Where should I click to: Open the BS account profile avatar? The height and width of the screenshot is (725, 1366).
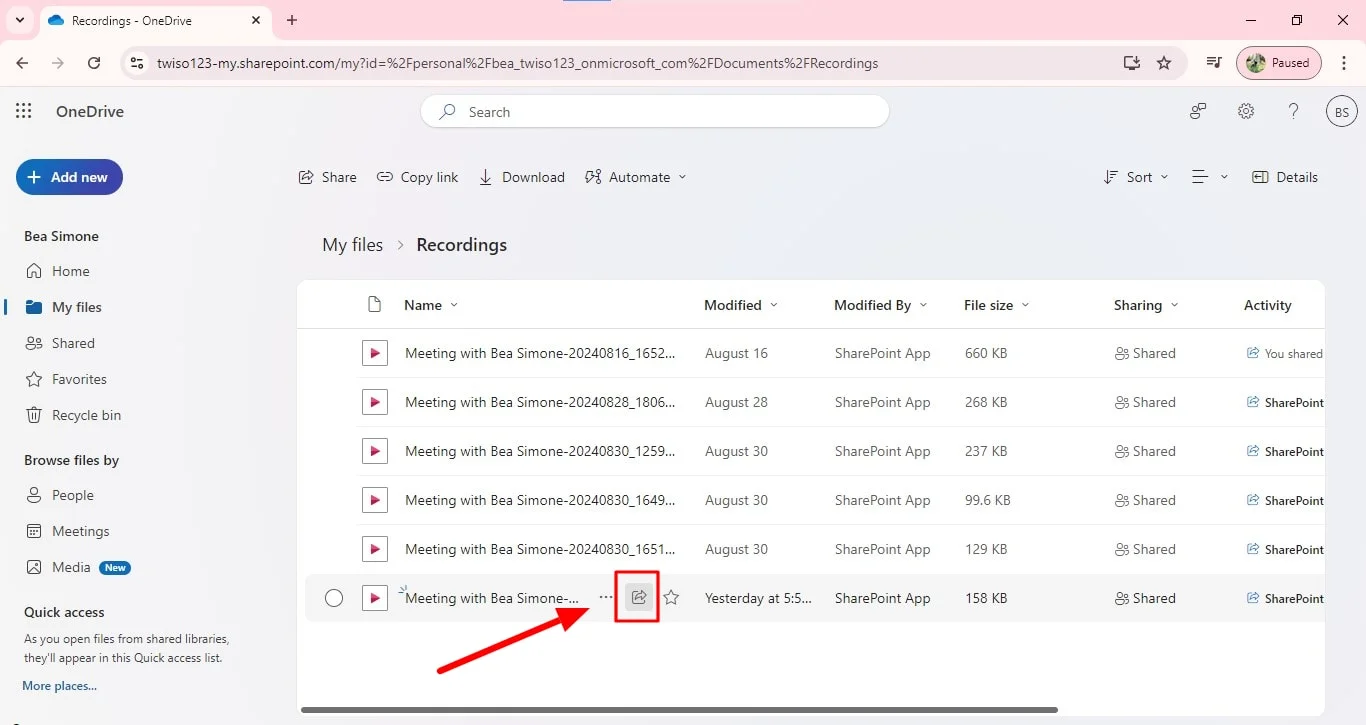pos(1342,112)
